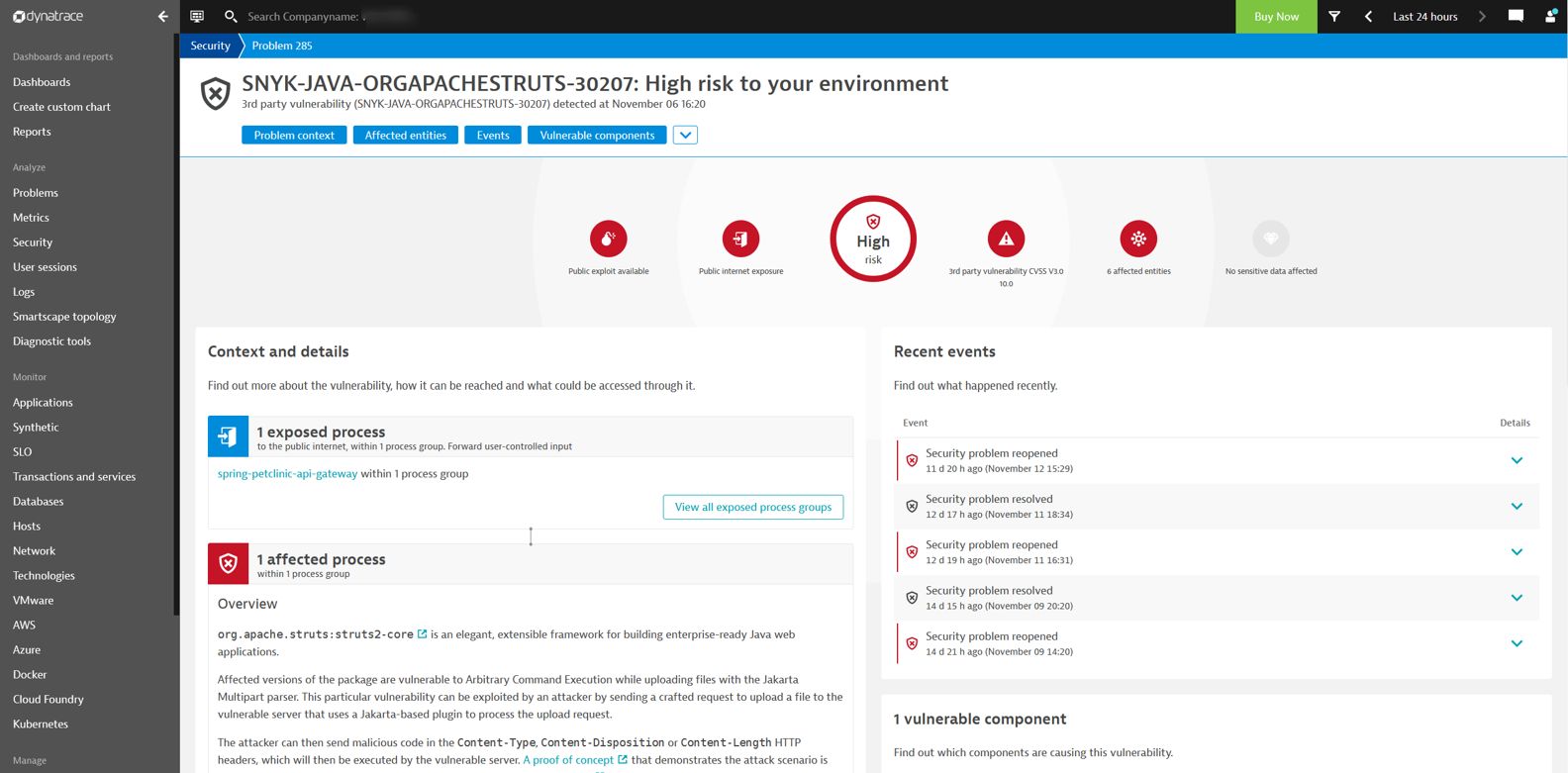Open the chat messages icon
This screenshot has height=773, width=1568.
(x=1516, y=16)
